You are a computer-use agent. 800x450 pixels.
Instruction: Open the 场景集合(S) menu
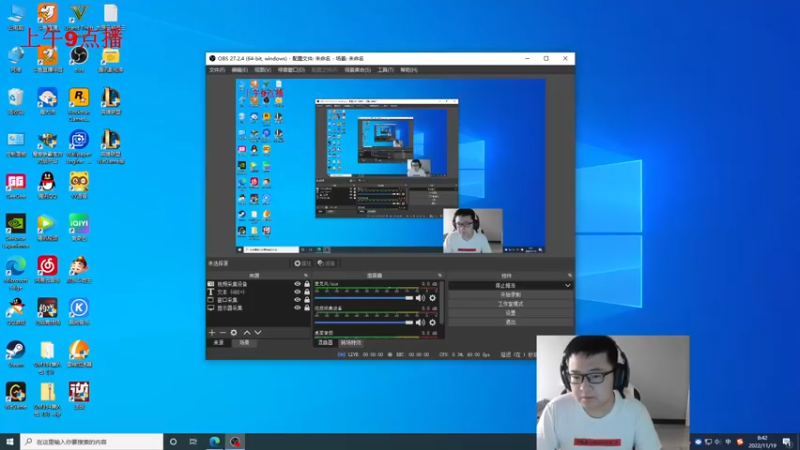(x=358, y=70)
